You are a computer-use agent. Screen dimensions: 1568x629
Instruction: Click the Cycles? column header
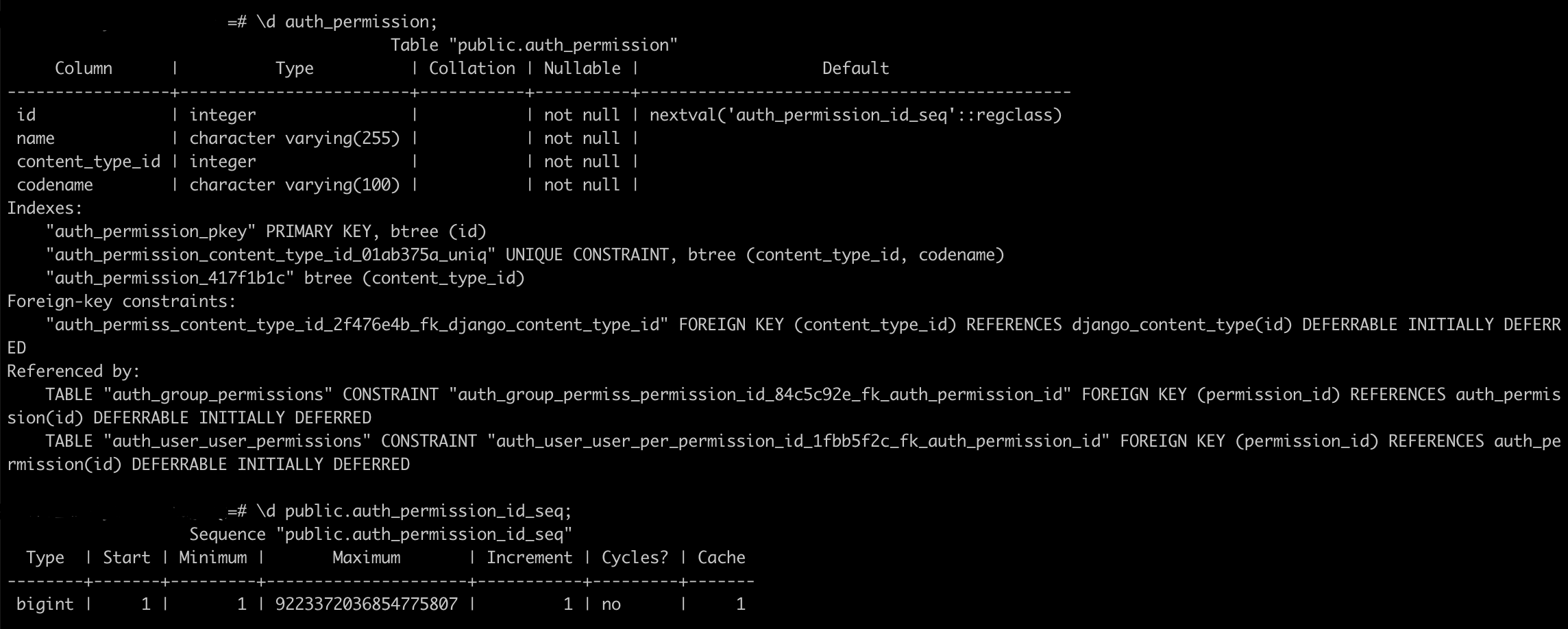coord(635,558)
